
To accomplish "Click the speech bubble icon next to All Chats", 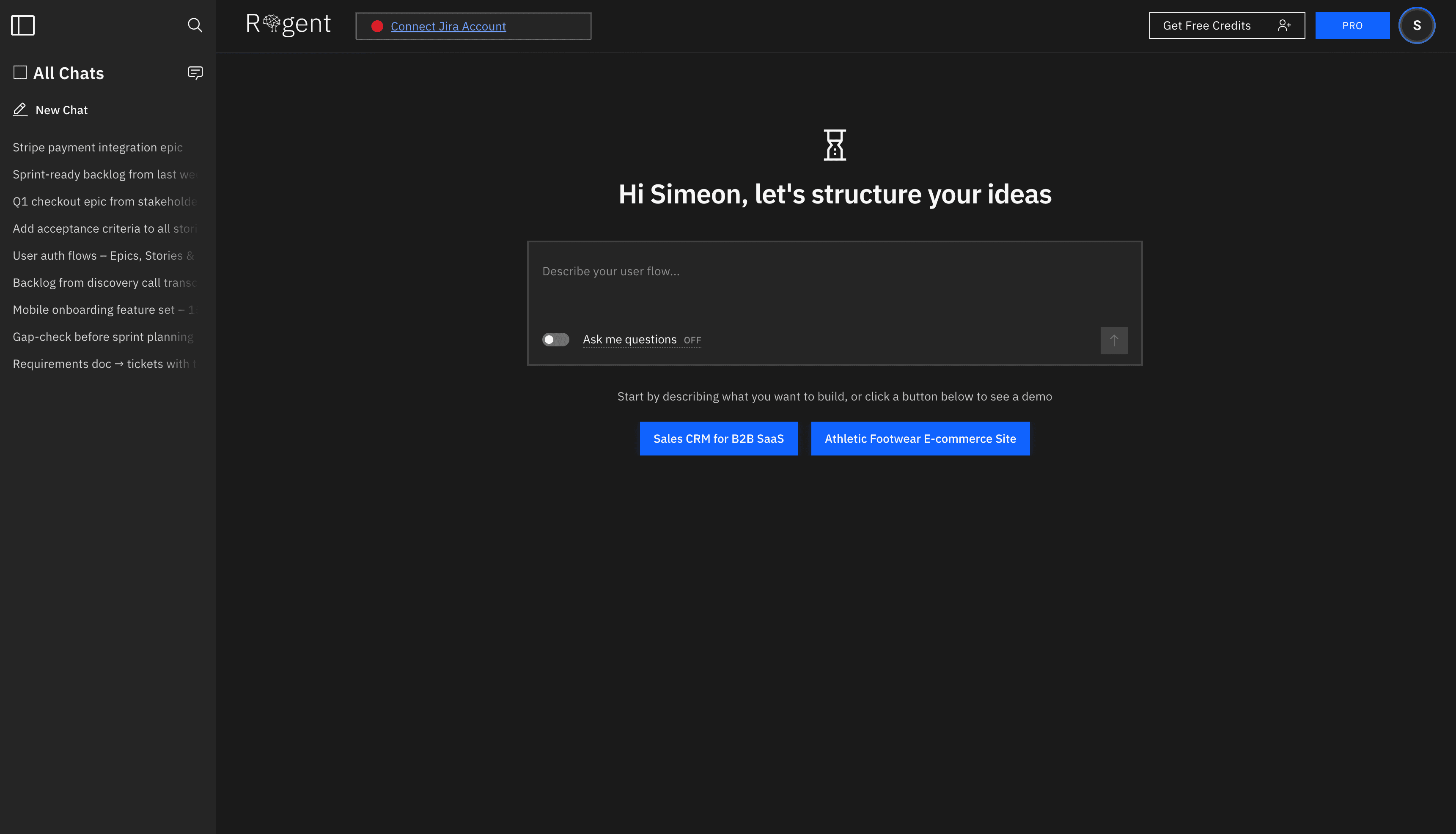I will [195, 73].
